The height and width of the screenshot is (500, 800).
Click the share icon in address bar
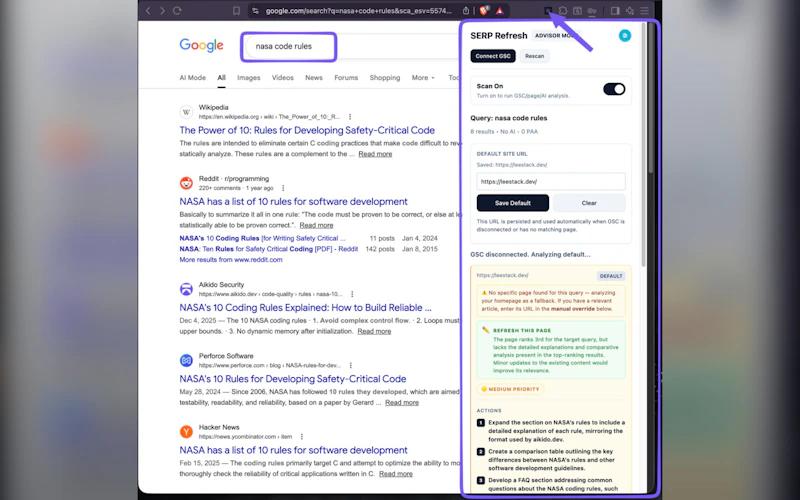tap(466, 11)
